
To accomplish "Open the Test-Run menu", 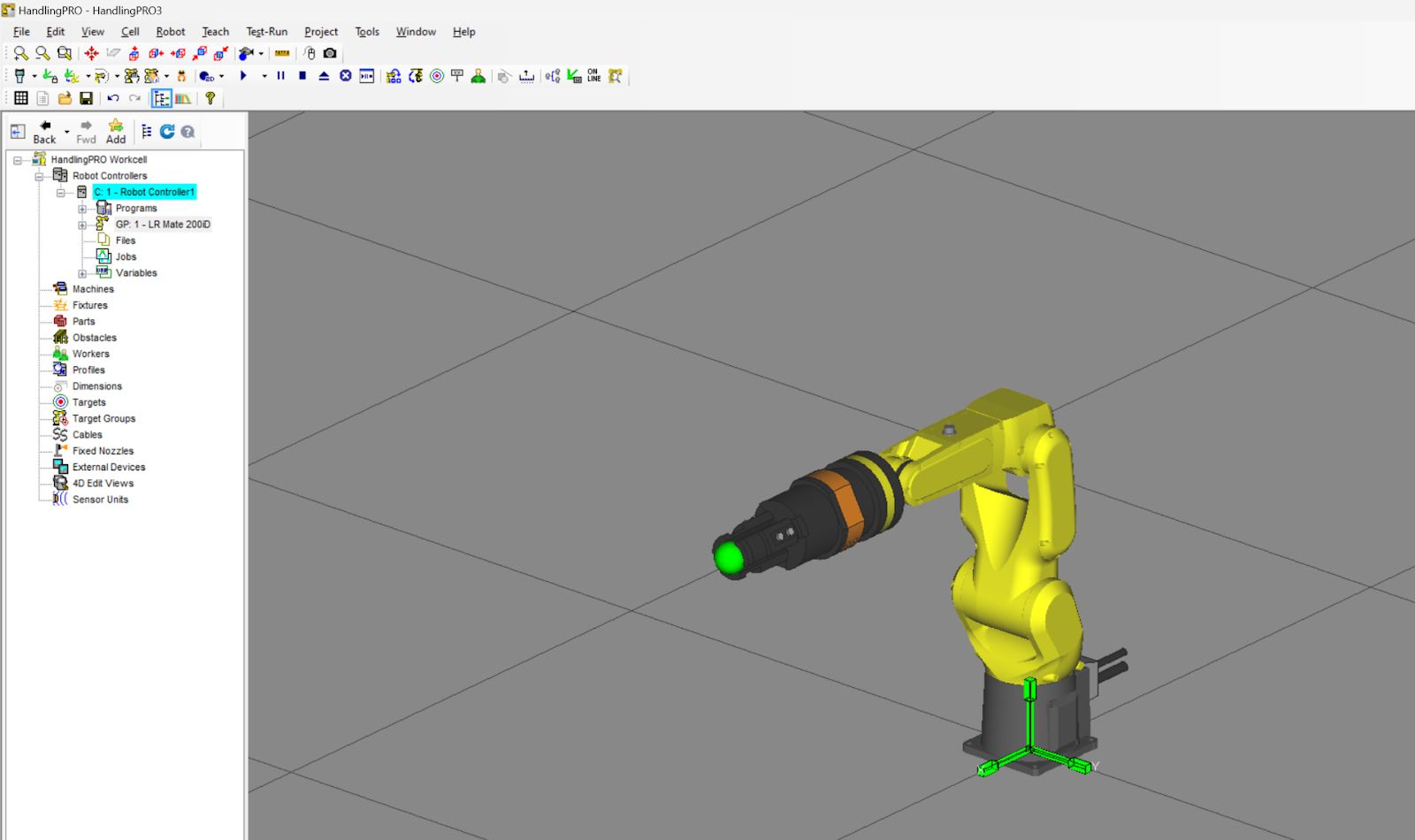I will click(266, 32).
